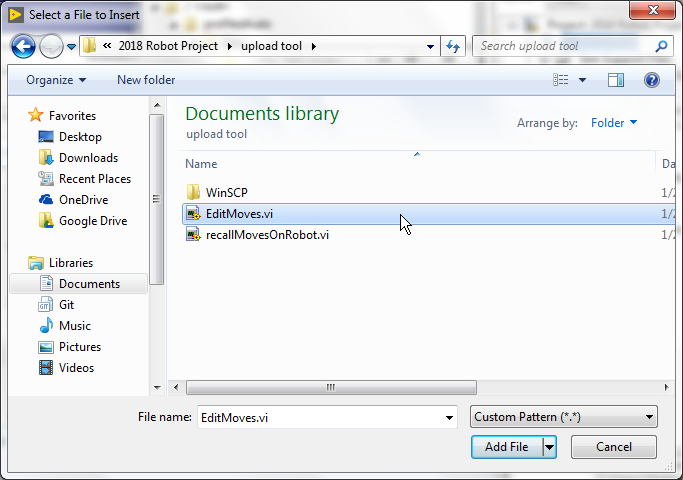683x480 pixels.
Task: Click the back navigation arrow button
Action: [24, 46]
